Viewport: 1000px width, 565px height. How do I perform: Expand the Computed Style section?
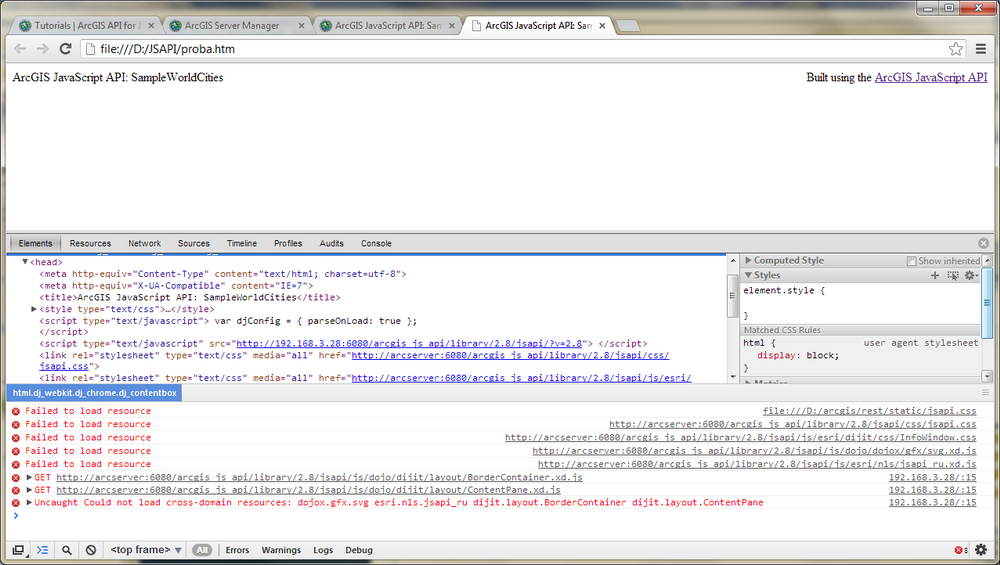click(x=748, y=260)
